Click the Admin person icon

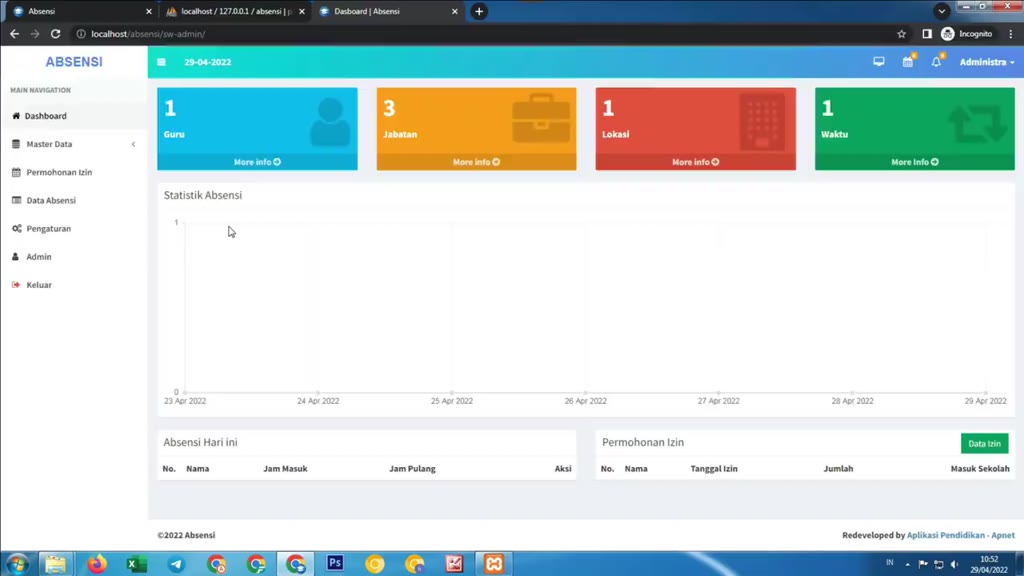15,256
